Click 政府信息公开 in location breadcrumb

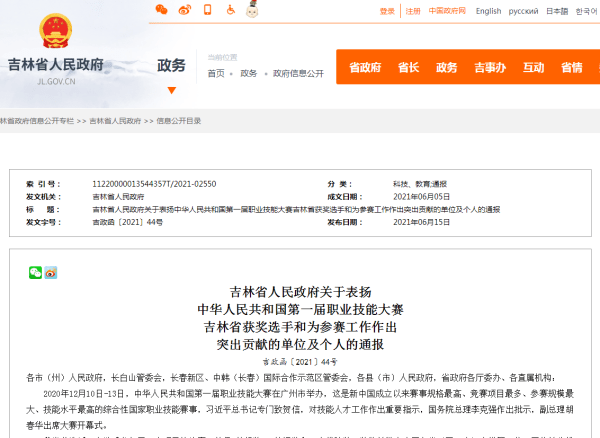point(298,73)
